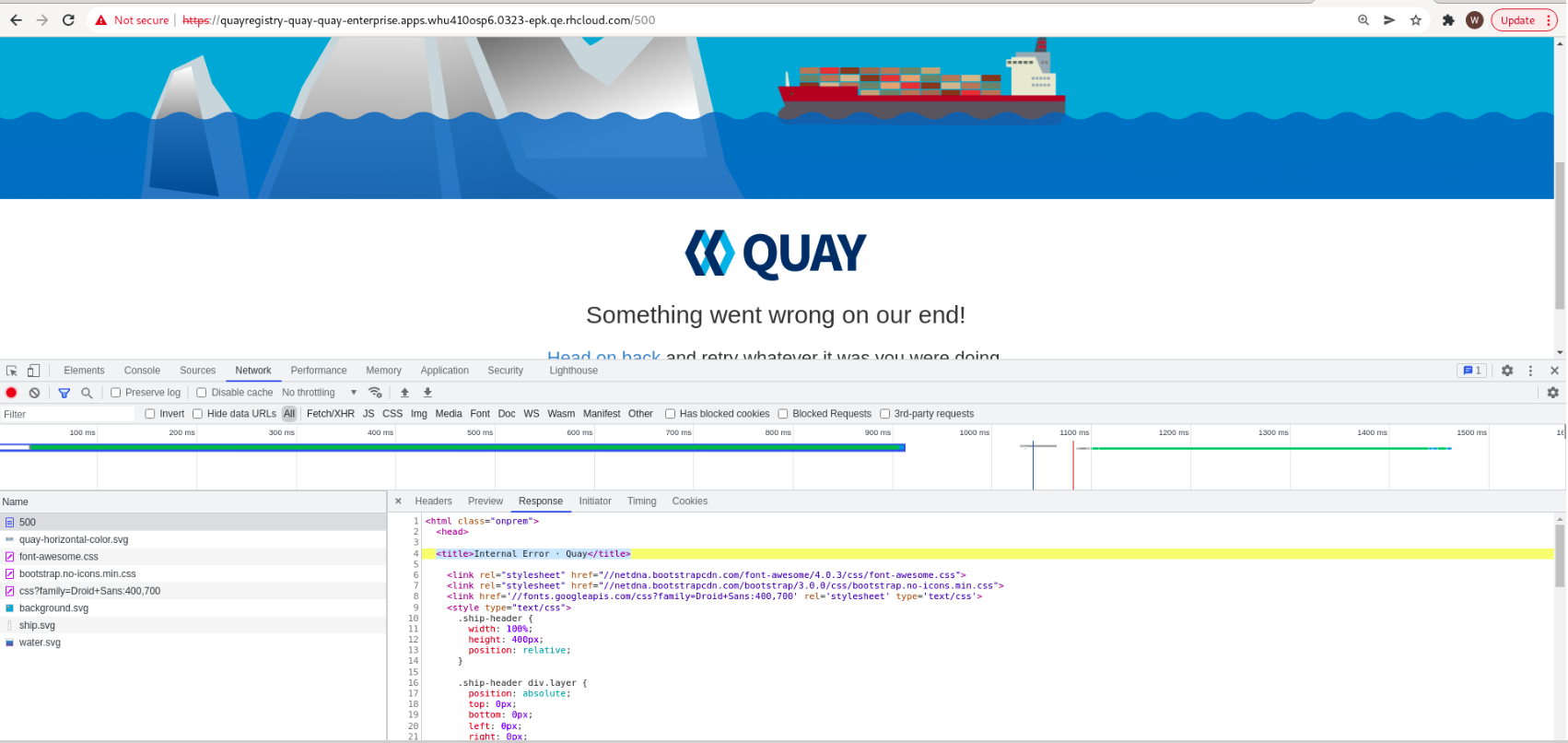Viewport: 1568px width, 743px height.
Task: Select ship.svg request row
Action: click(193, 625)
